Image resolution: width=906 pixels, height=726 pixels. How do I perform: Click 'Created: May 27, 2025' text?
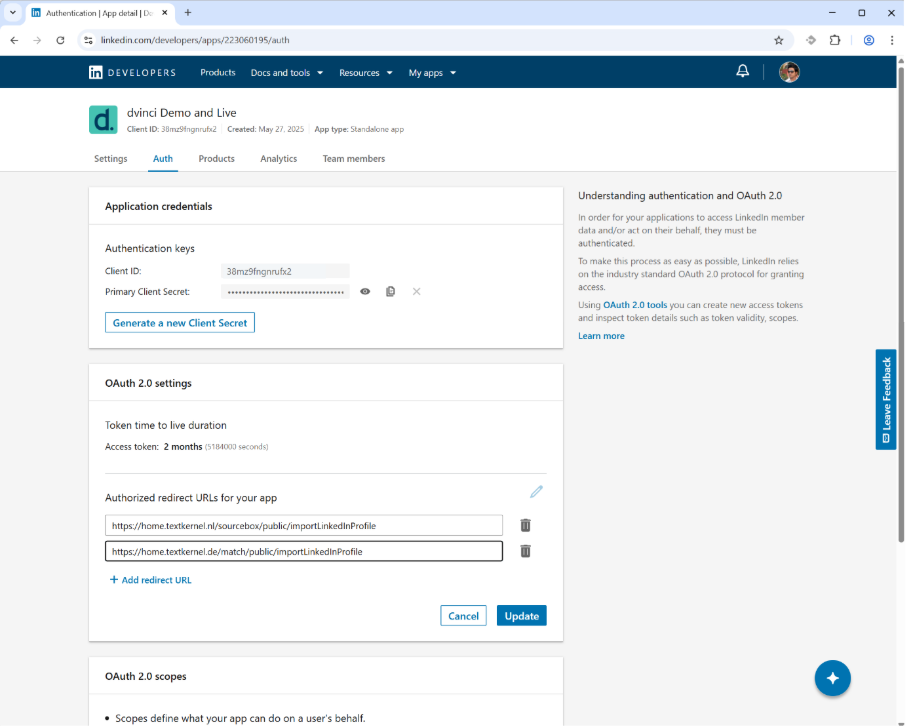tap(265, 129)
